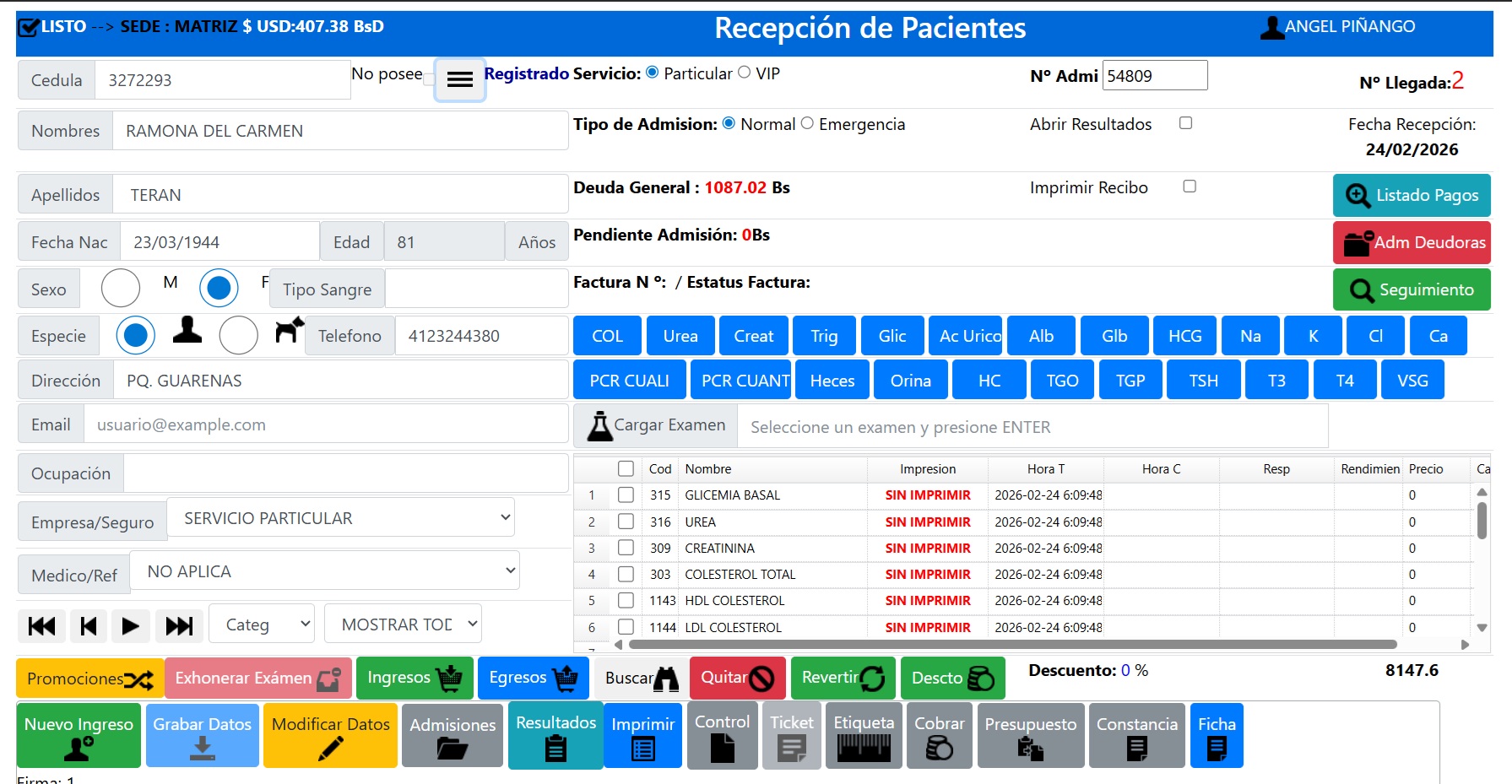Screen dimensions: 1512x784
Task: Go to the last record using skip-forward icon
Action: click(179, 625)
